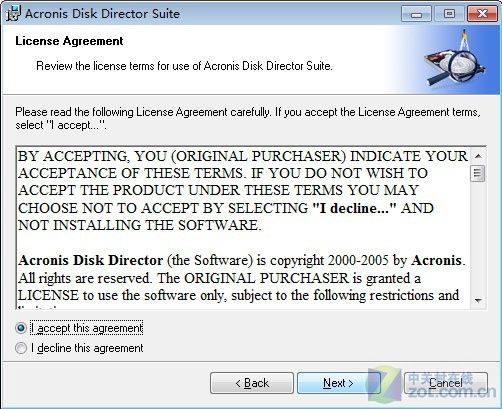The image size is (502, 409).
Task: Click the installer icon in the title bar
Action: (13, 13)
